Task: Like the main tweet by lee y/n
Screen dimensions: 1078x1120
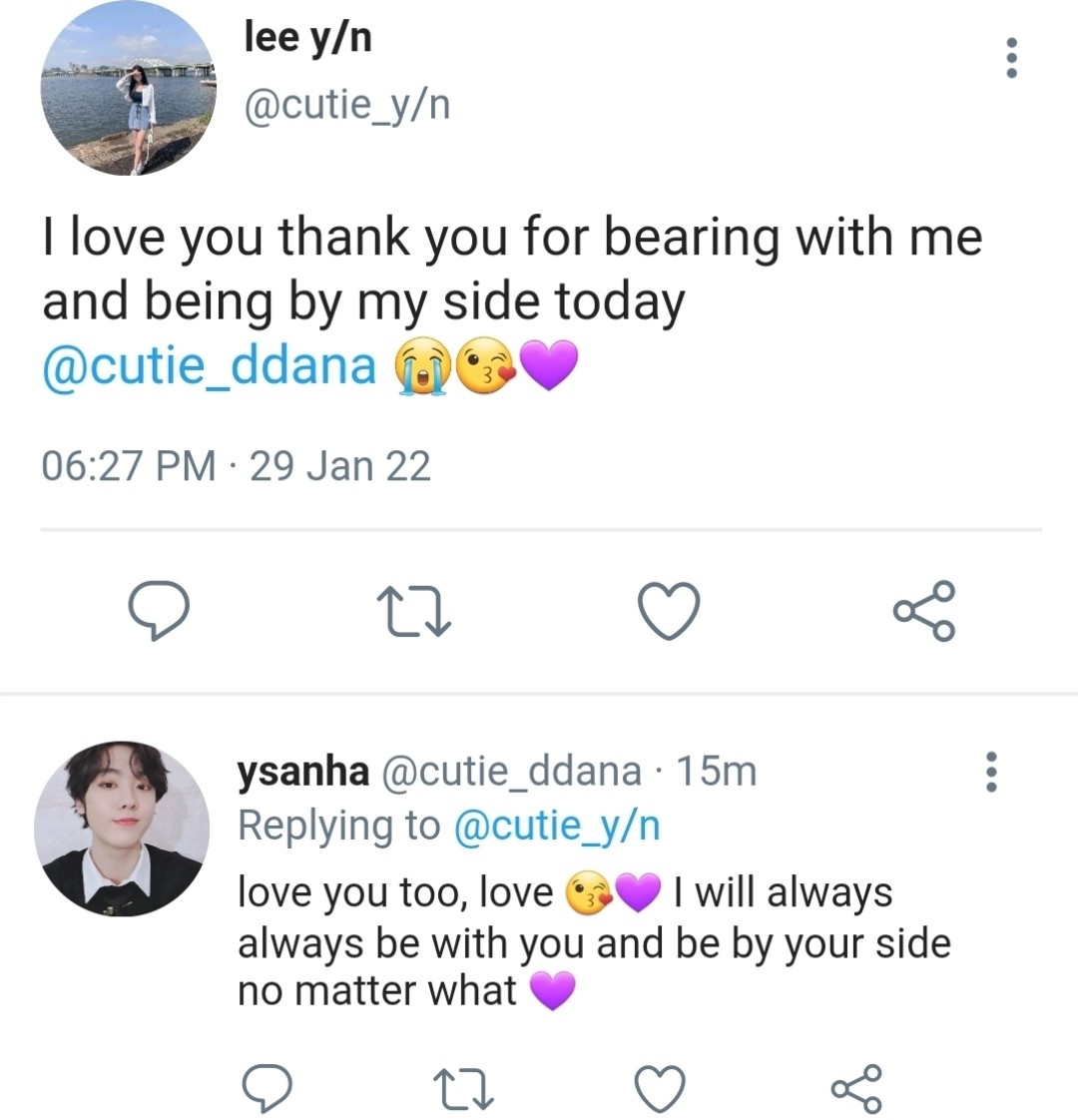Action: 669,611
